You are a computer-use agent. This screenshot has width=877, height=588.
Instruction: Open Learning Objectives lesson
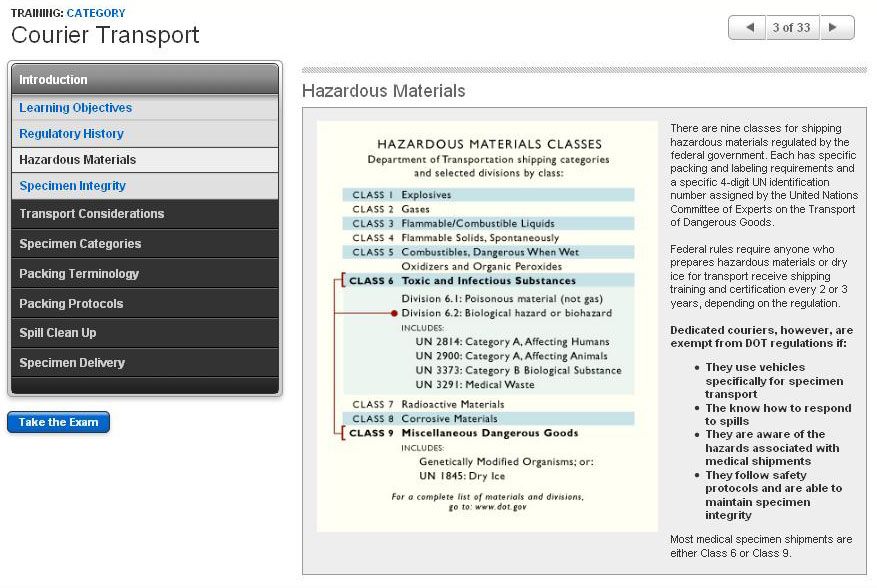[x=76, y=108]
